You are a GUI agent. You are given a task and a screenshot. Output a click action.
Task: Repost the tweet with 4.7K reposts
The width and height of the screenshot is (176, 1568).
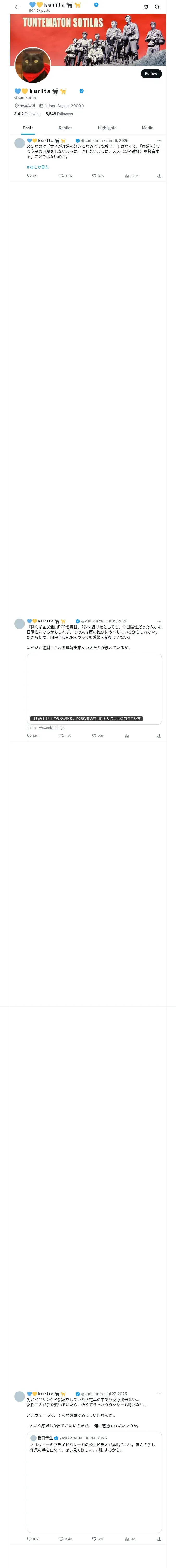[65, 176]
